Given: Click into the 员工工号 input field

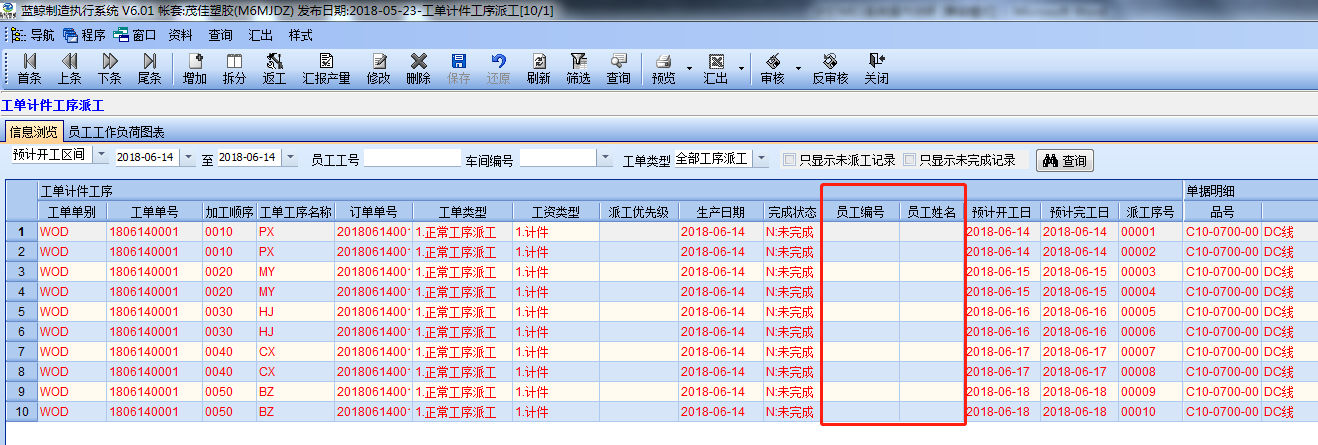Looking at the screenshot, I should (x=411, y=159).
